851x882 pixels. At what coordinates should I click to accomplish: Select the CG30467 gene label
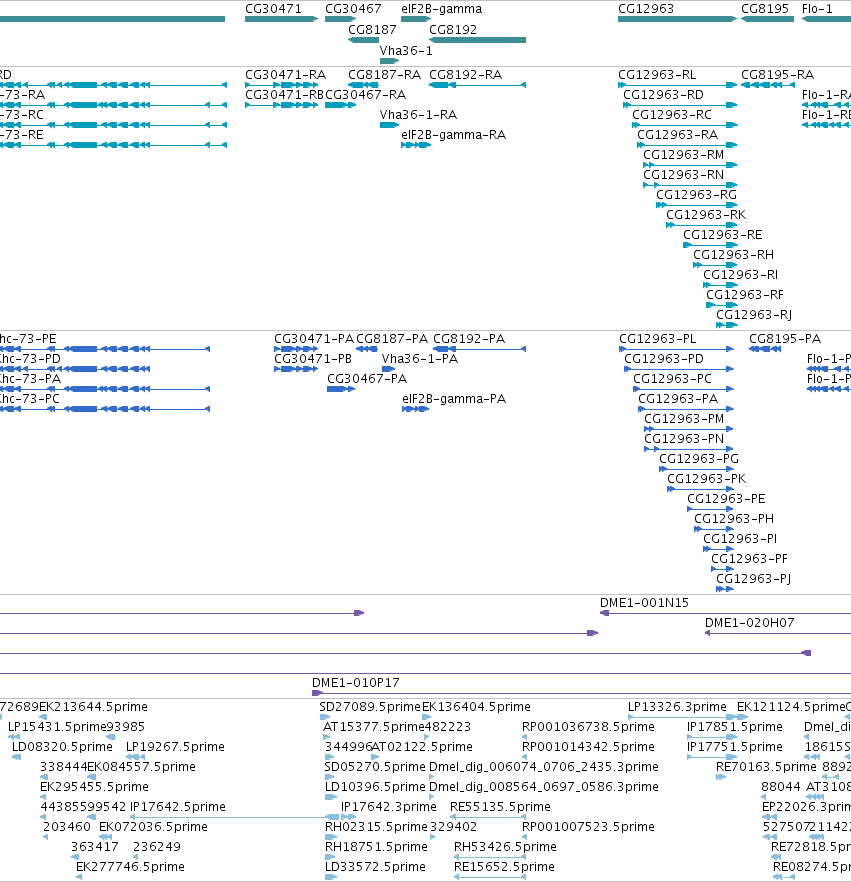coord(353,9)
